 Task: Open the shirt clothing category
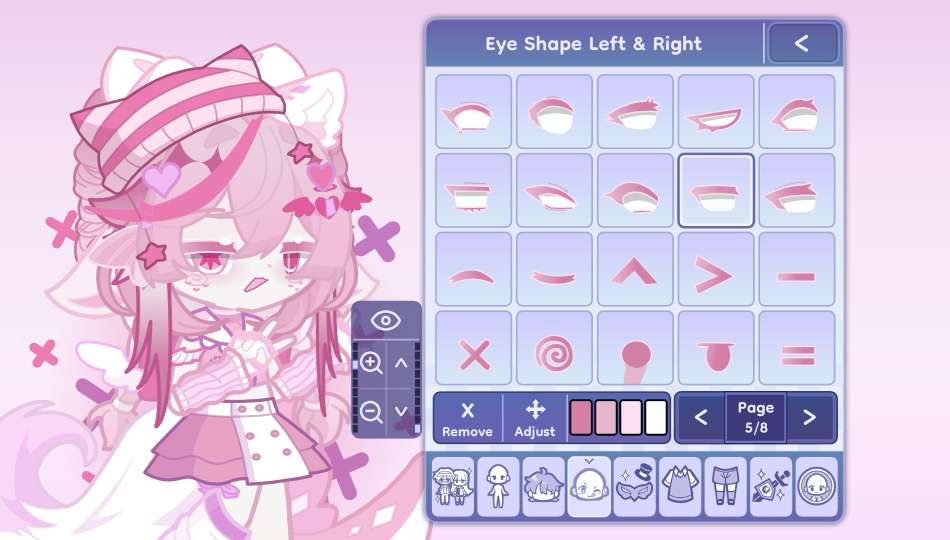point(680,487)
